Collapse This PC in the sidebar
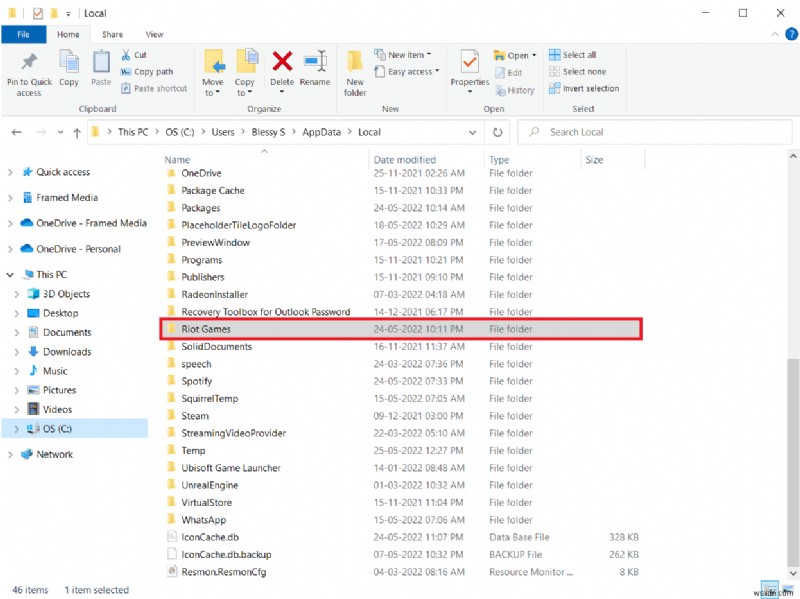The width and height of the screenshot is (800, 599). click(10, 275)
